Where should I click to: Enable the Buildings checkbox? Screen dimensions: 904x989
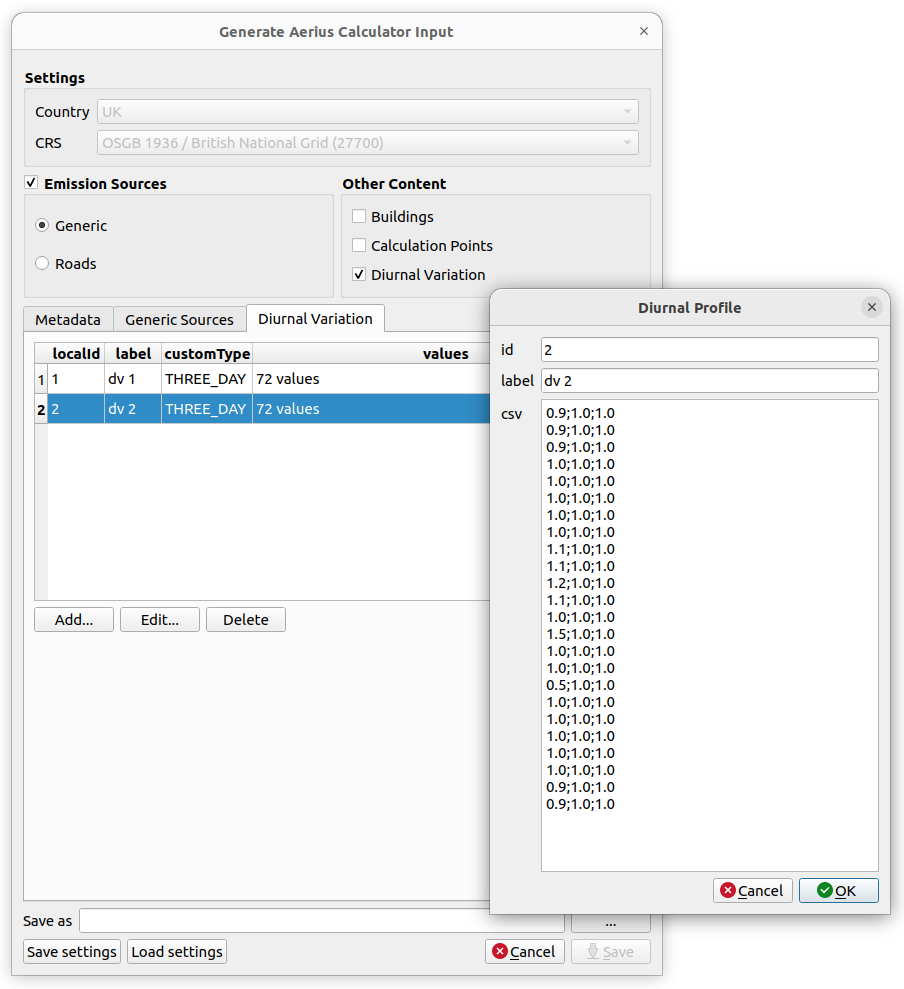tap(359, 216)
